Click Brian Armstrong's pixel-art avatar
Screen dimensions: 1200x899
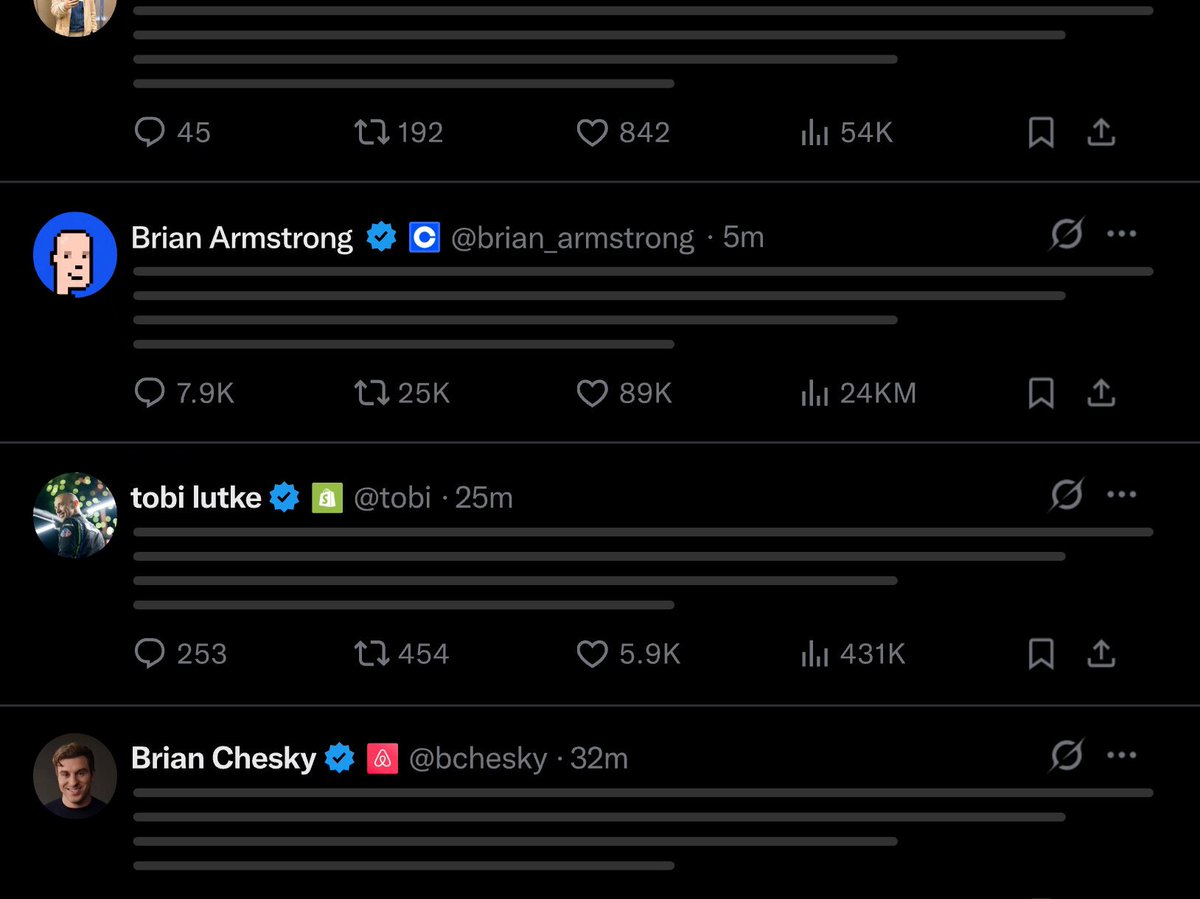pyautogui.click(x=75, y=254)
